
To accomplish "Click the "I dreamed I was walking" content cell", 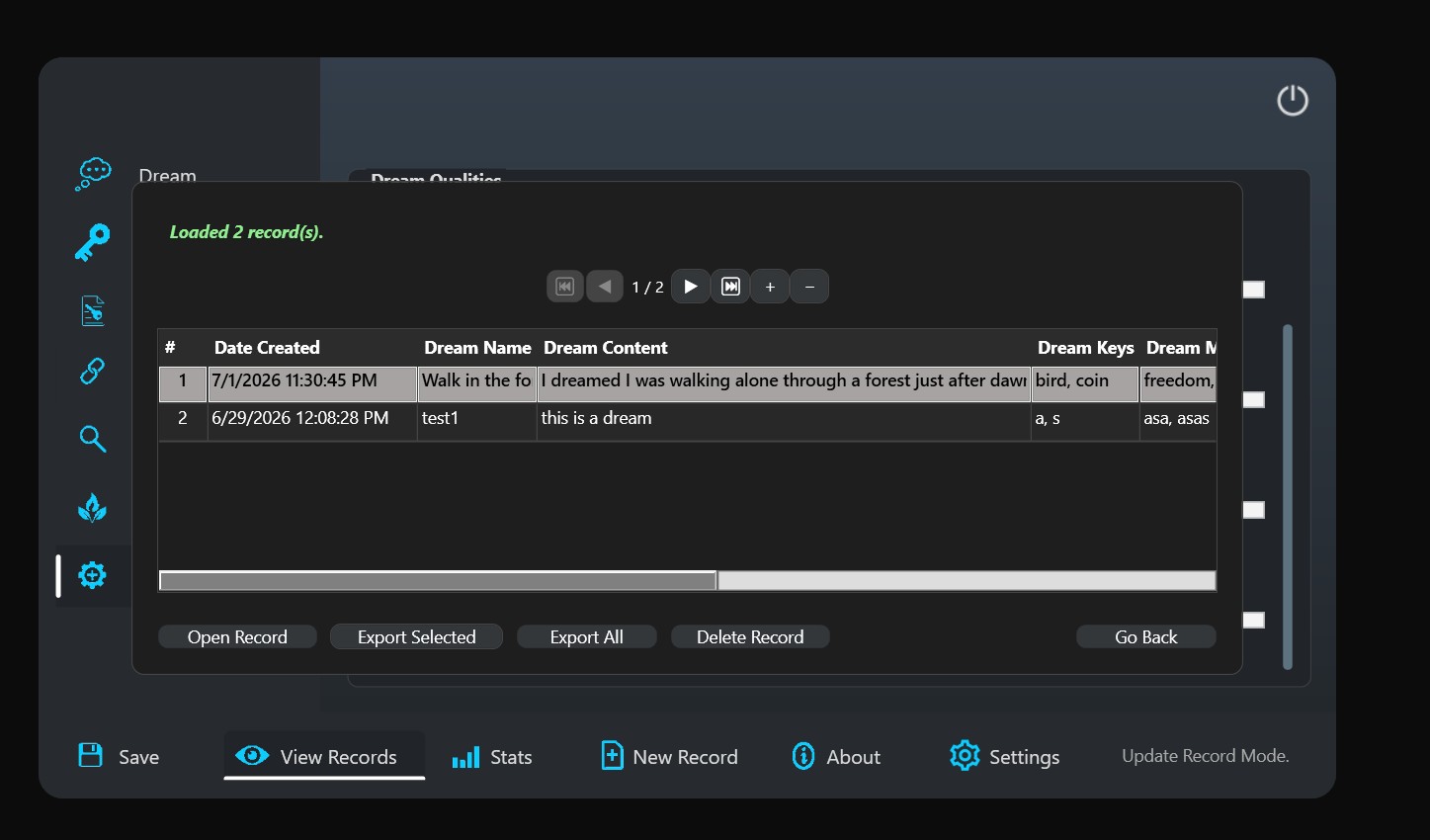I will [x=784, y=383].
